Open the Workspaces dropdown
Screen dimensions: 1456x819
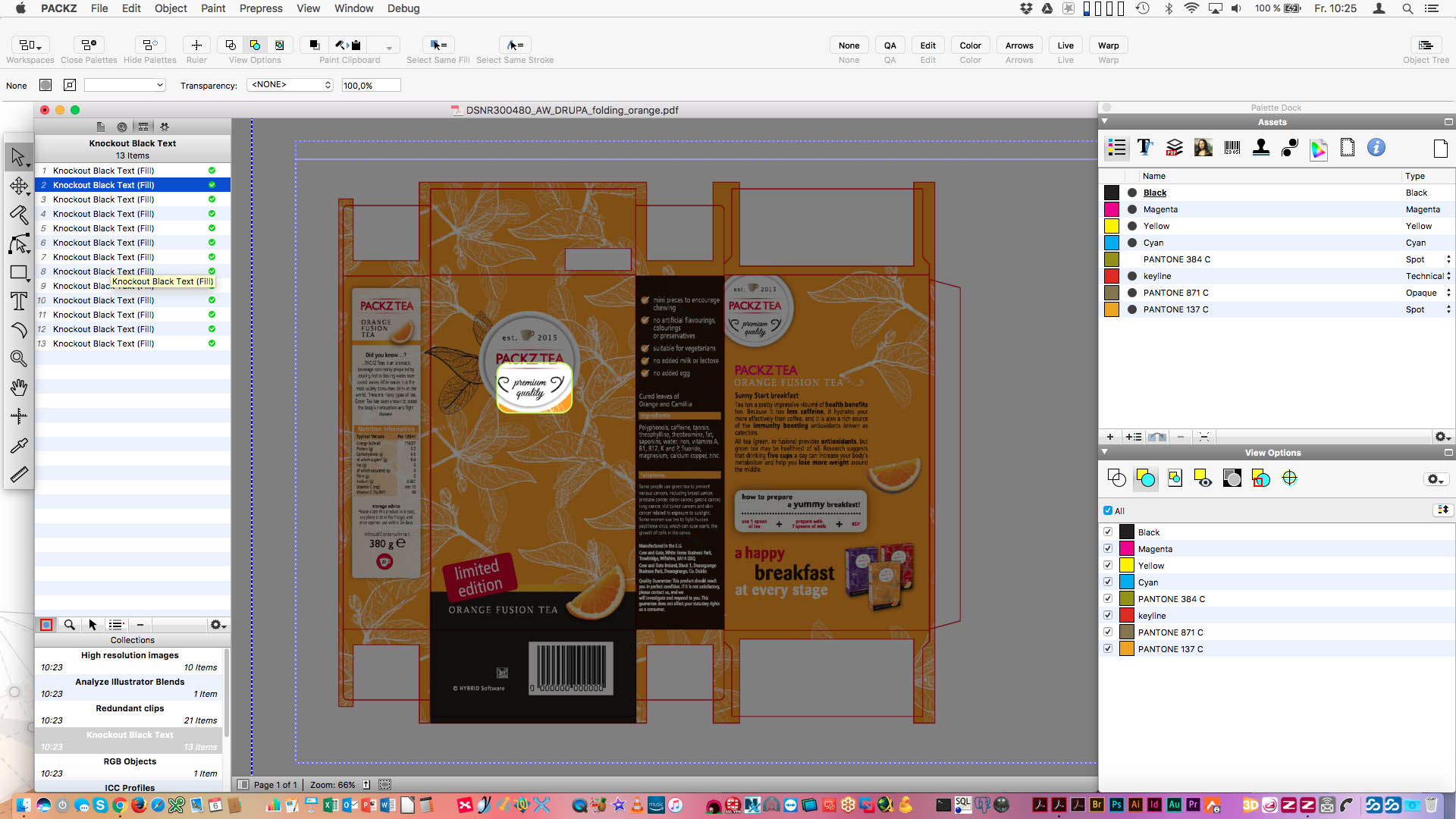pyautogui.click(x=30, y=45)
